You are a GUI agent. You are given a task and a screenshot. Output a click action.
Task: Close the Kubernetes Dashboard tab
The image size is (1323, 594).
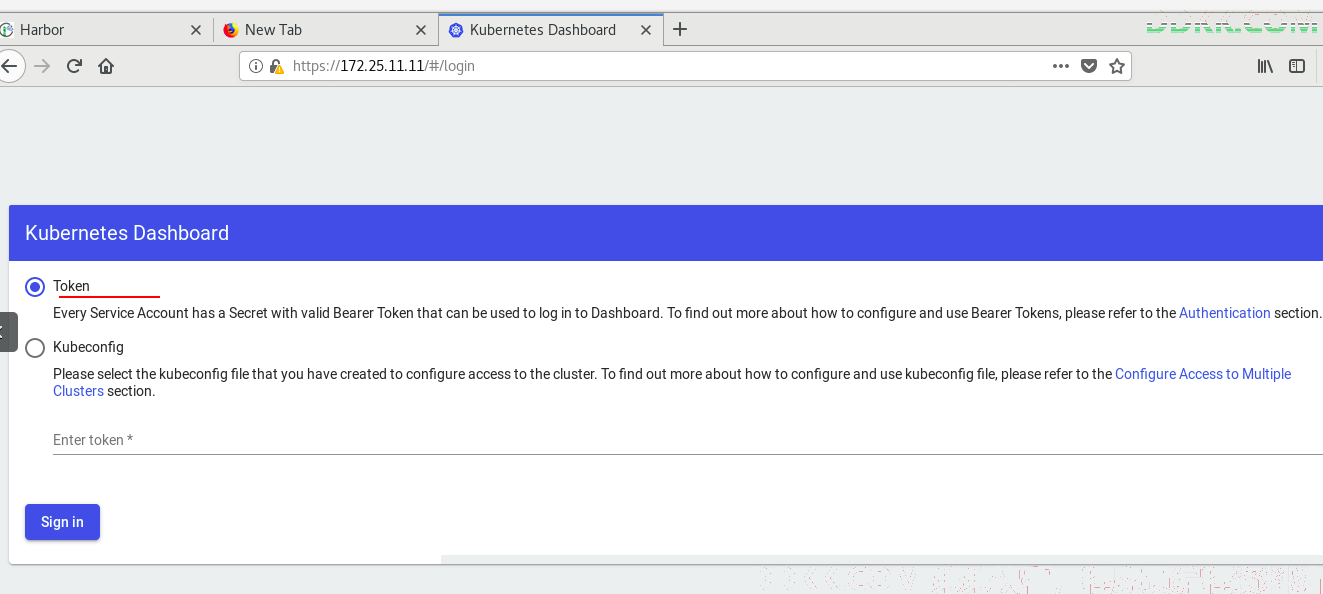pos(646,30)
